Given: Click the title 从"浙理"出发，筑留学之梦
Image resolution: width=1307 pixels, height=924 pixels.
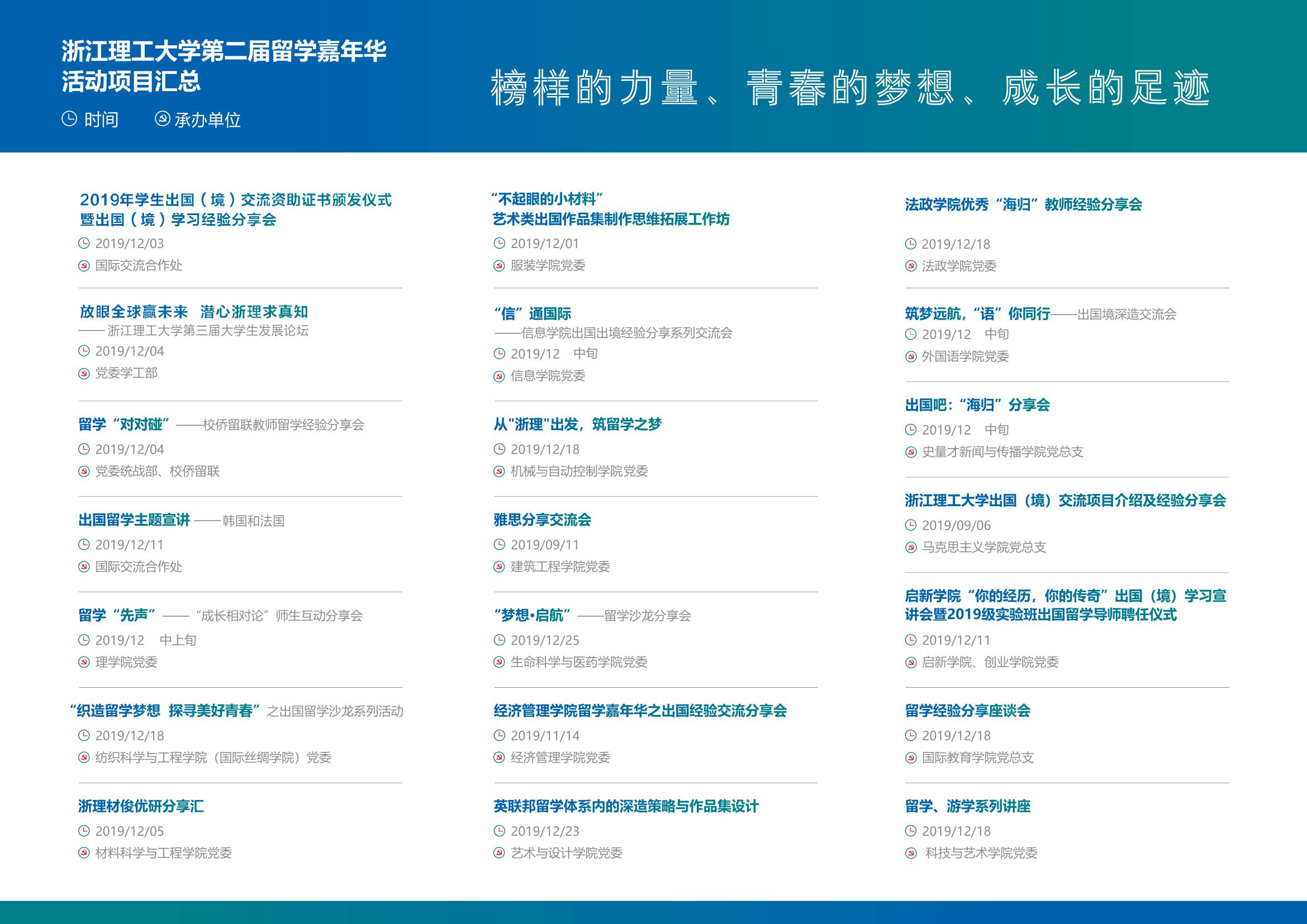Looking at the screenshot, I should [x=578, y=424].
